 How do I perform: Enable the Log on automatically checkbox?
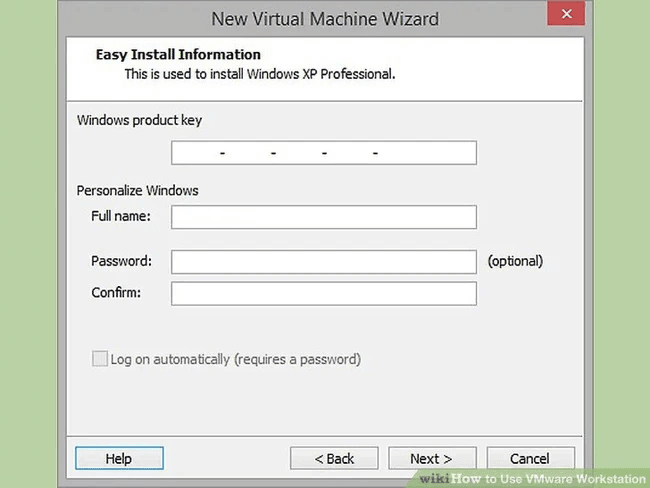pos(100,359)
